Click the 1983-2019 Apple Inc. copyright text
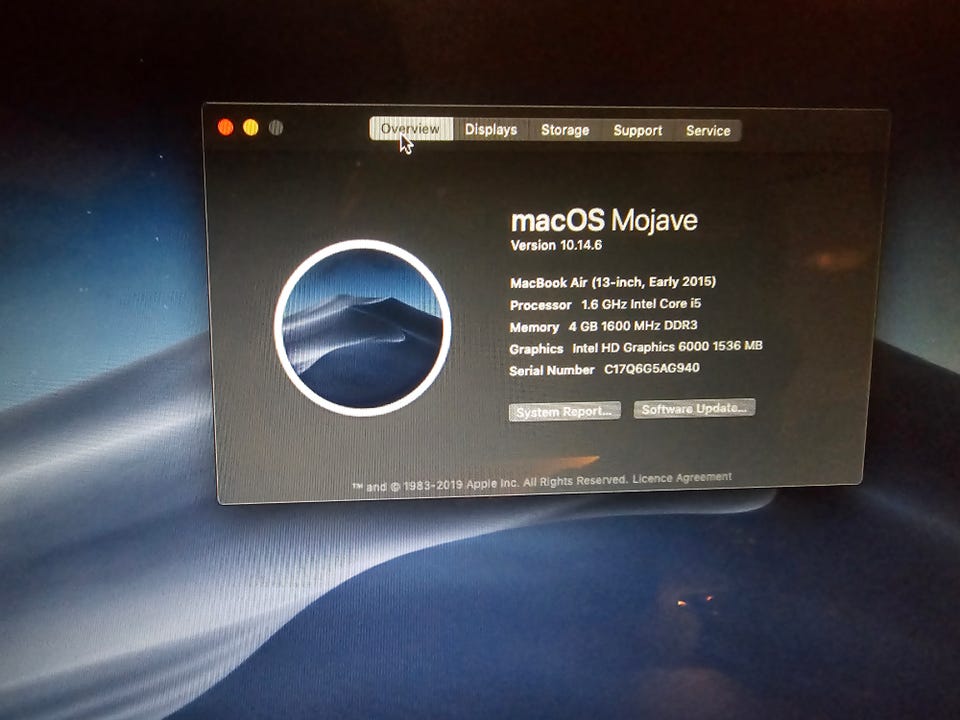 (x=490, y=484)
